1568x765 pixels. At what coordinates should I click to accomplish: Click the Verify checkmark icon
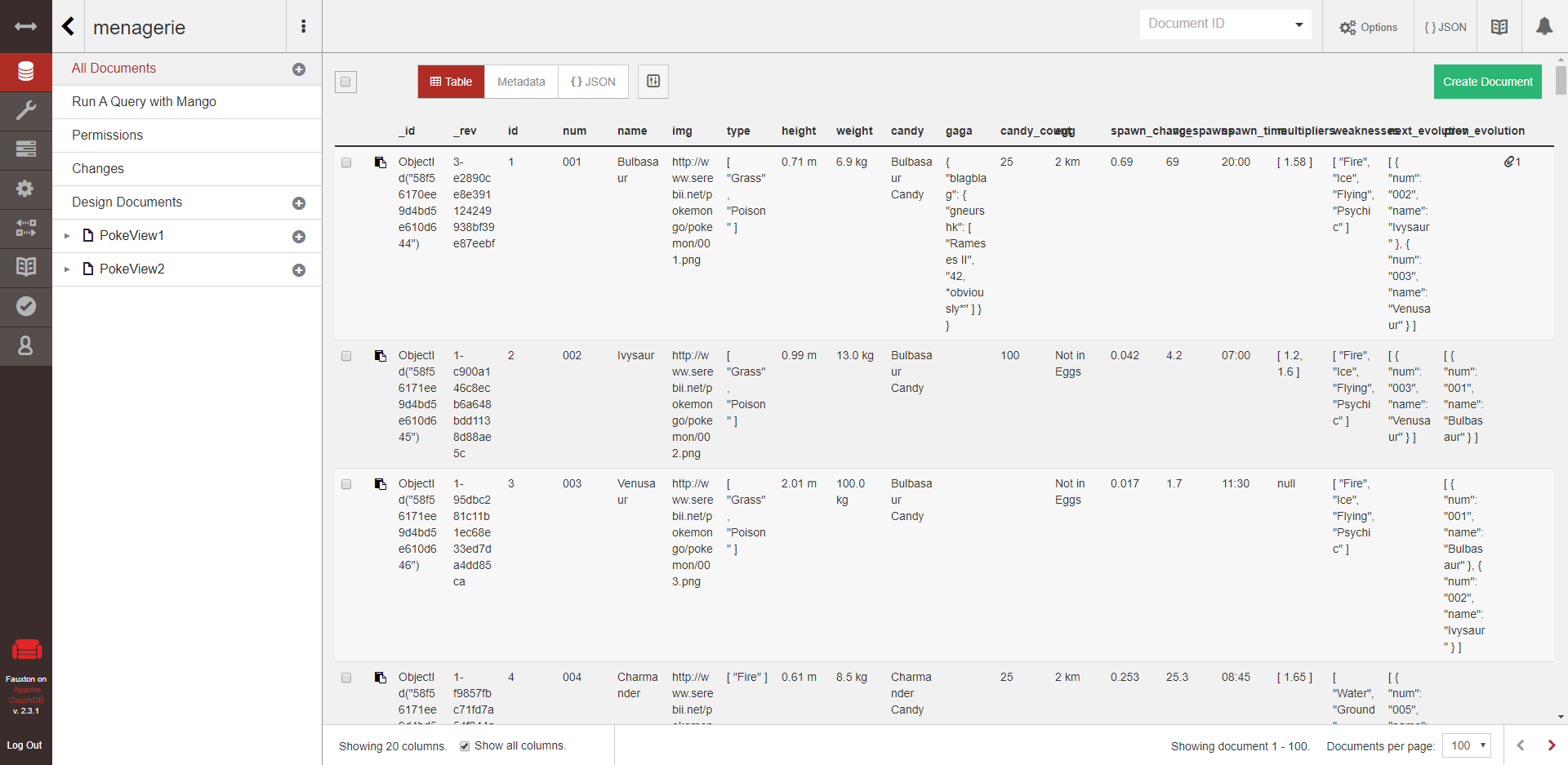click(x=25, y=306)
